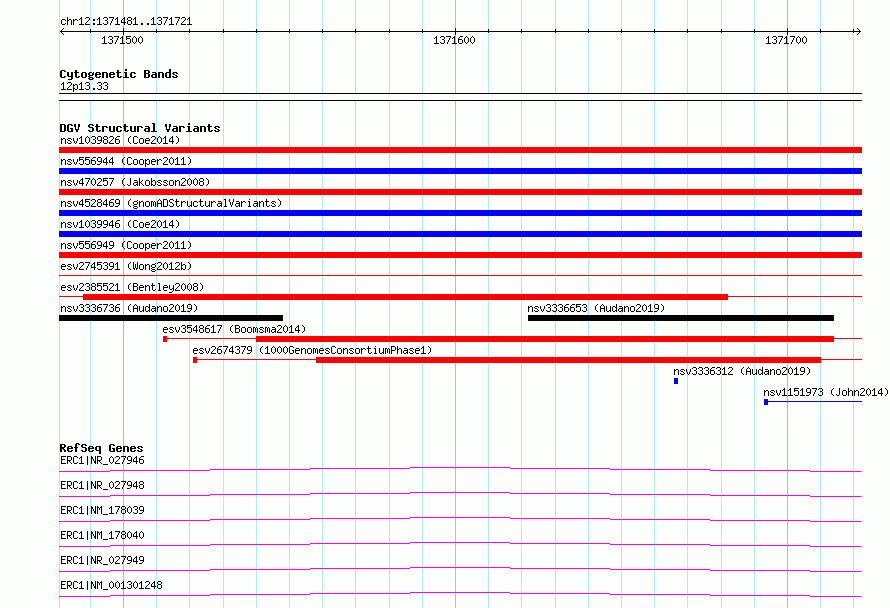Image resolution: width=890 pixels, height=608 pixels.
Task: Click the 1371600 ruler position
Action: pyautogui.click(x=454, y=40)
